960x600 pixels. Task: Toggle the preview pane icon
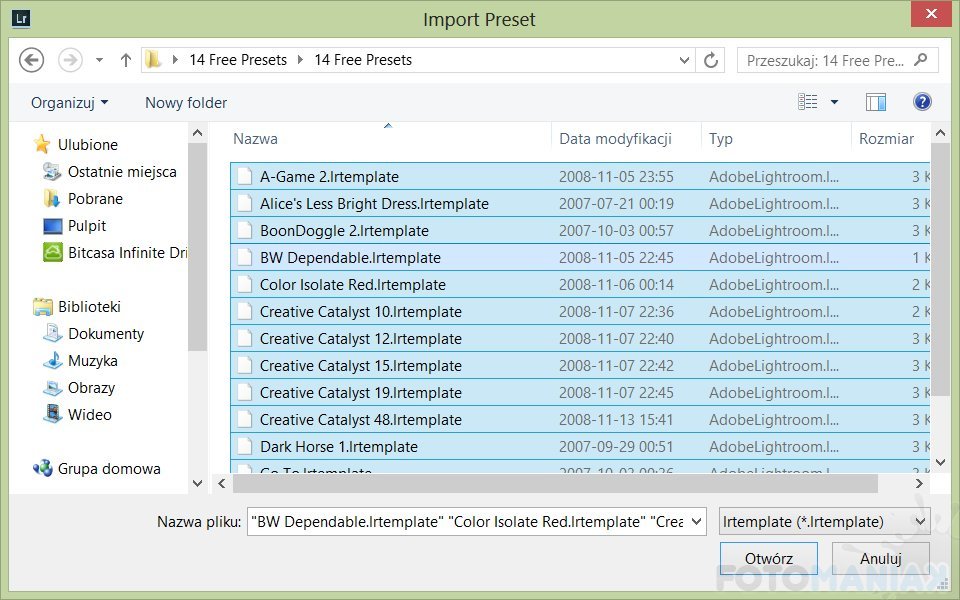point(876,102)
